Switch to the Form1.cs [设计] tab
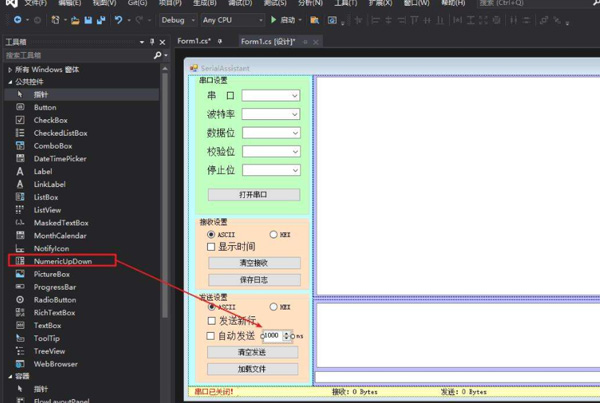Screen dimensions: 600x403 [x=268, y=42]
